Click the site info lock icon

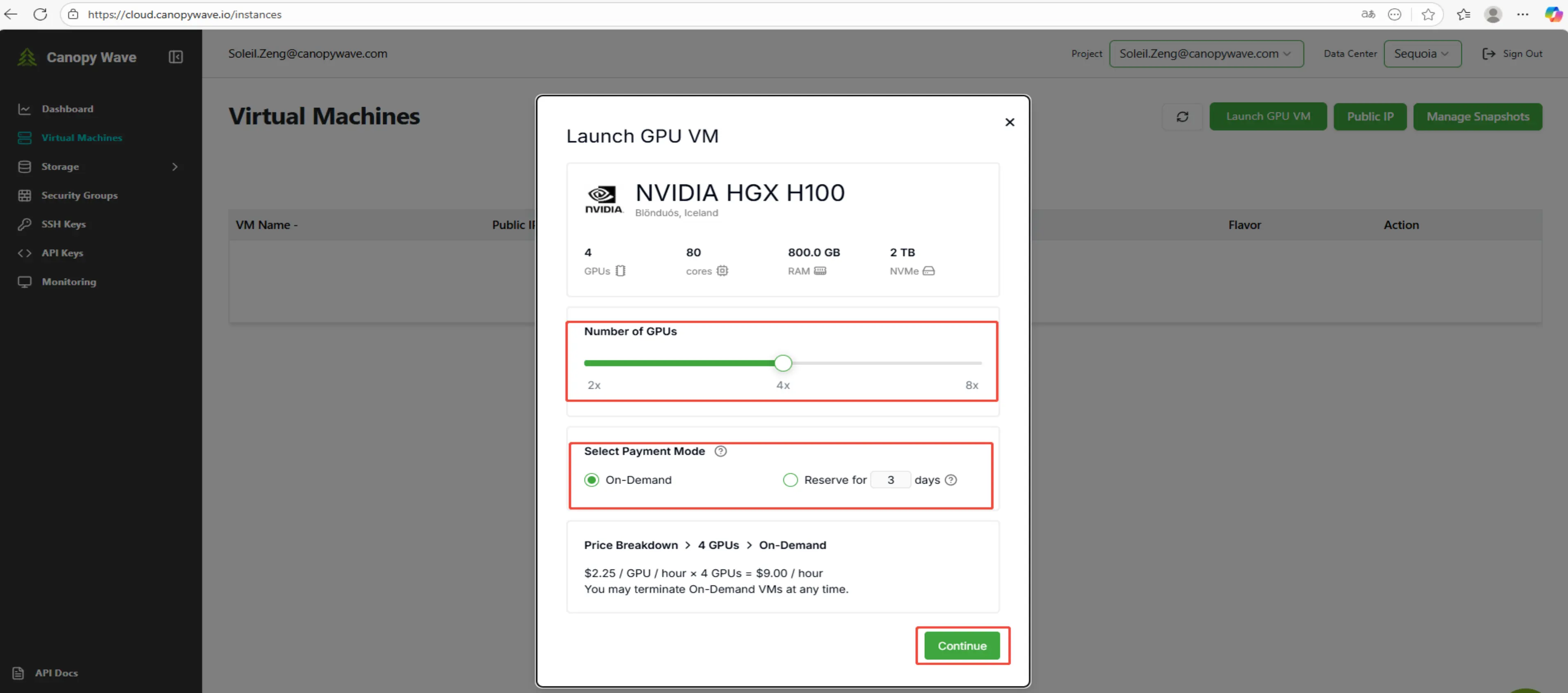click(73, 14)
